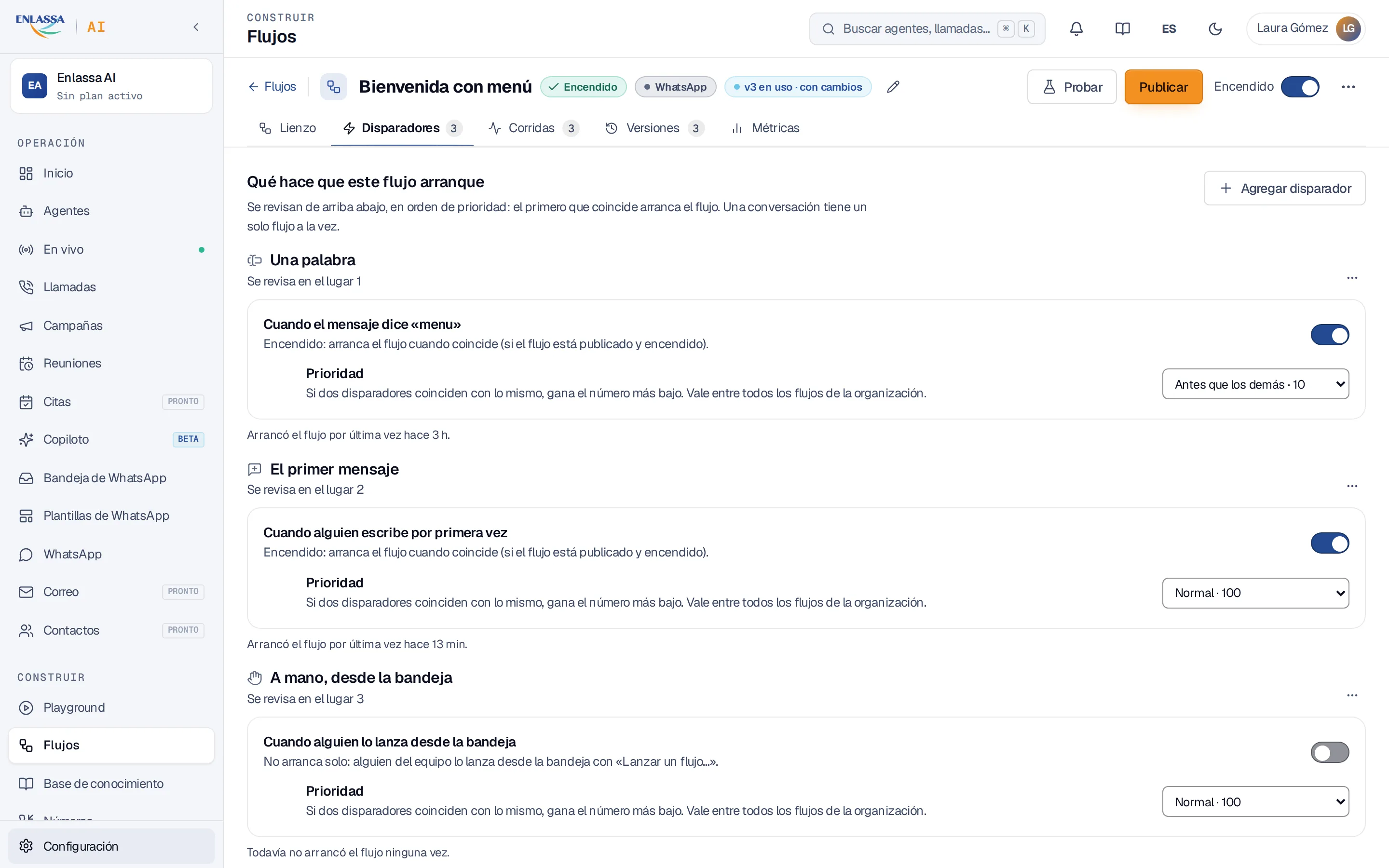Open the Laura Gómez user menu
This screenshot has width=1389, height=868.
point(1305,29)
